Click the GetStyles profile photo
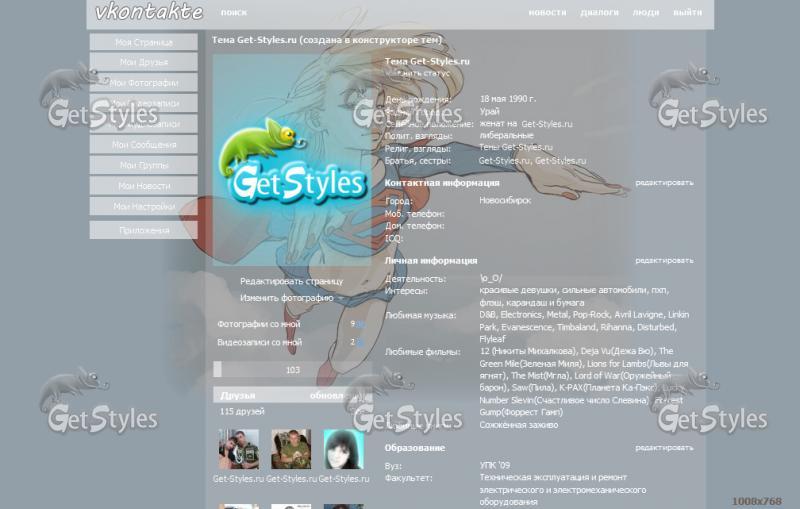800x509 pixels. [x=292, y=160]
